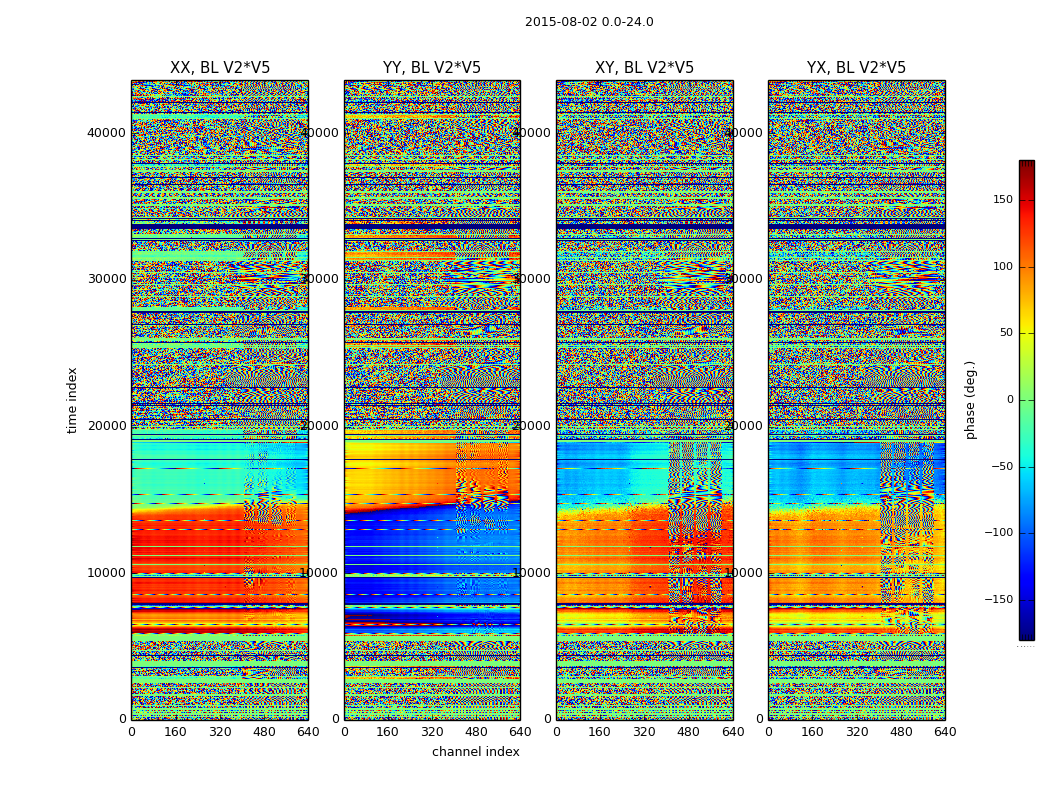Image resolution: width=1050 pixels, height=800 pixels.
Task: Select the 'XY, BL V2*V5' panel title
Action: (x=644, y=68)
